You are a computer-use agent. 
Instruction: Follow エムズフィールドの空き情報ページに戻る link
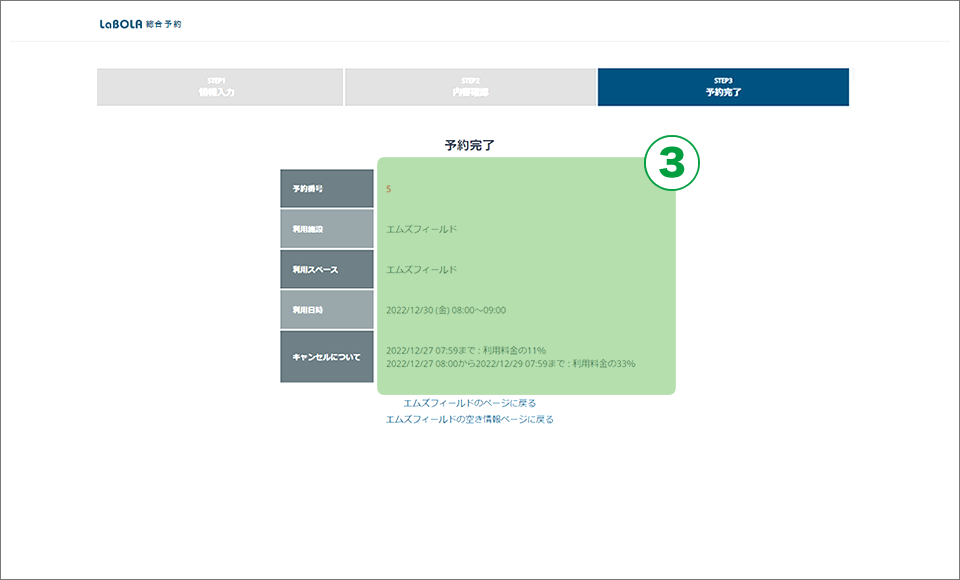pos(469,420)
